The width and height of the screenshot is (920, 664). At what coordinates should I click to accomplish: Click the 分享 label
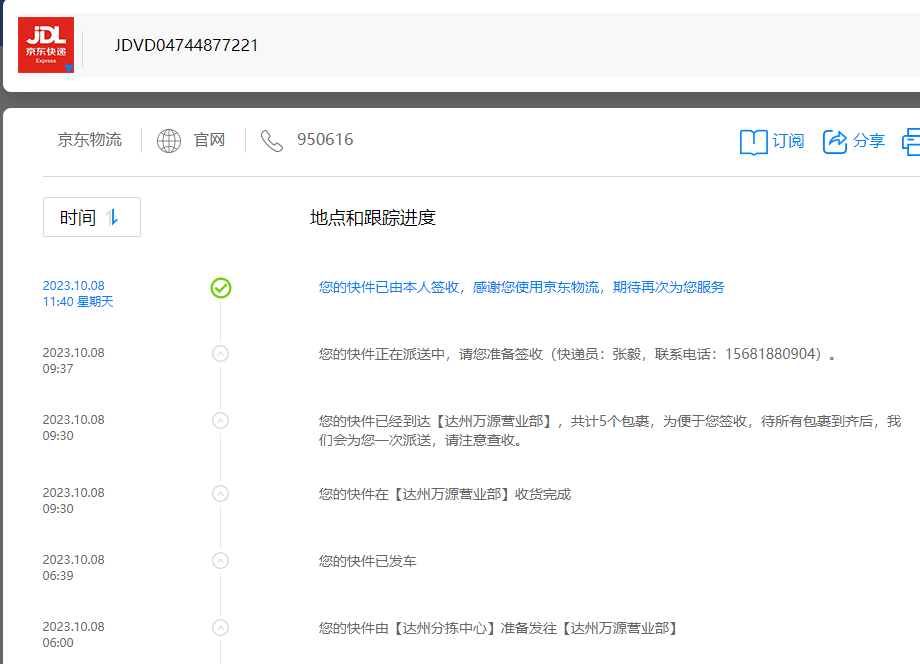[869, 141]
